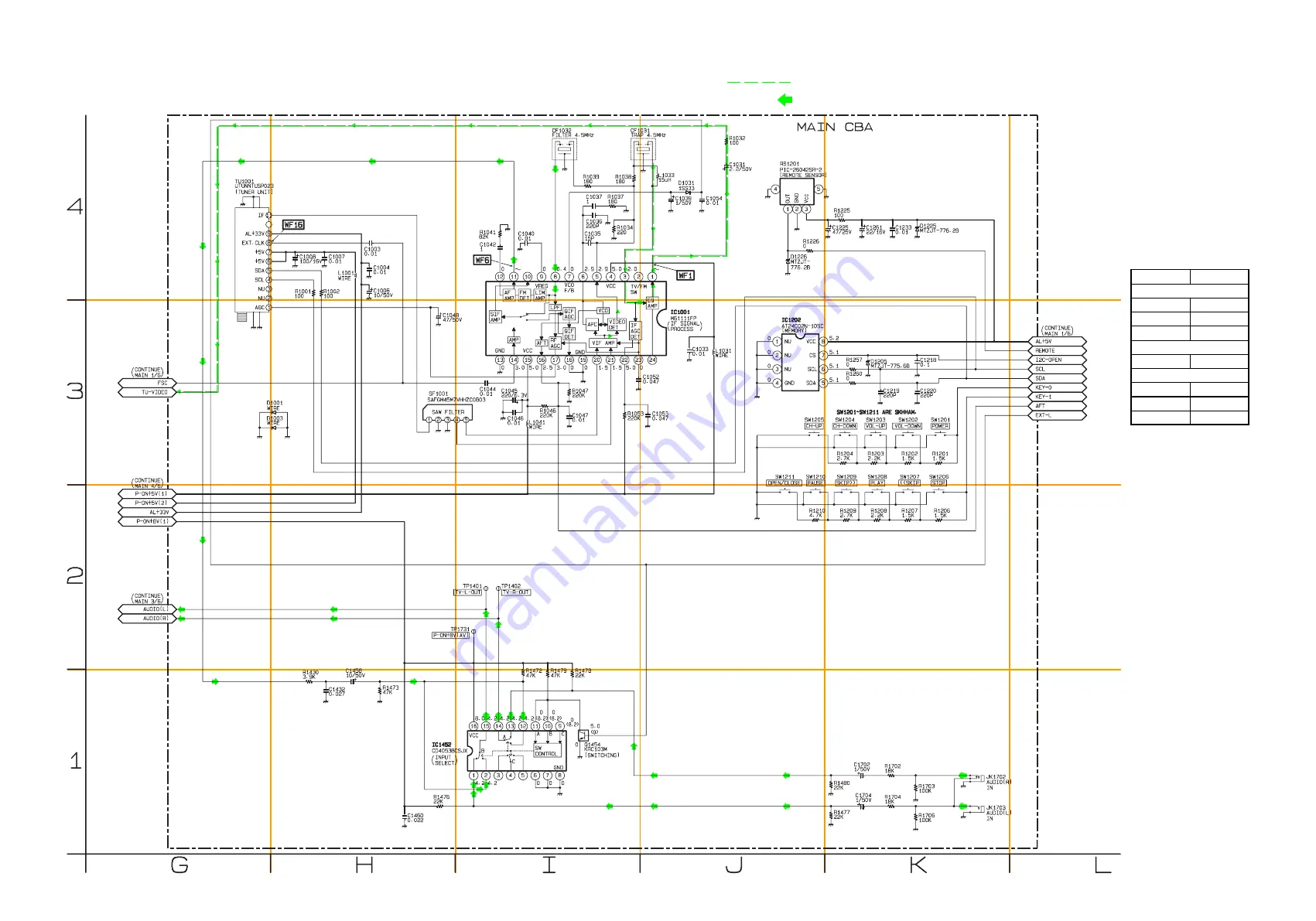The width and height of the screenshot is (1316, 921).
Task: Click the PAUSE switch label
Action: click(815, 483)
